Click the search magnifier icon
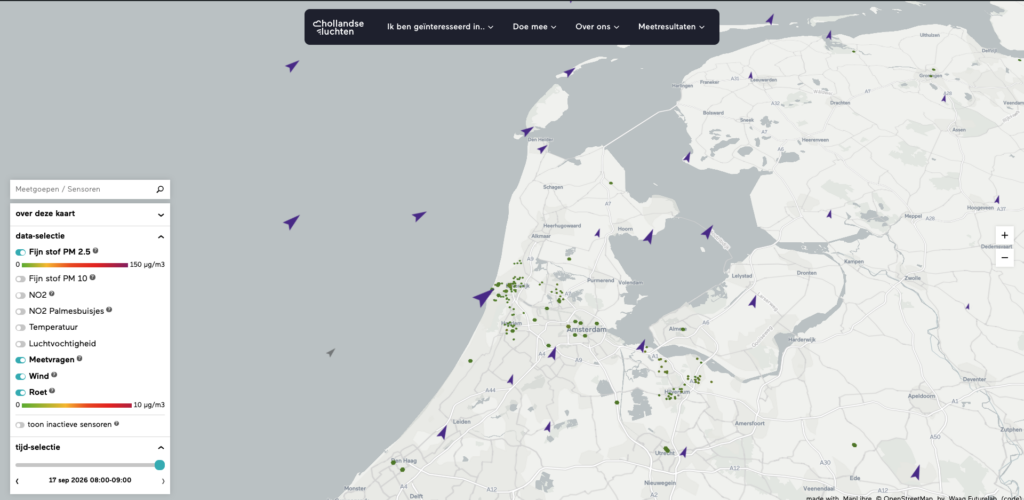The image size is (1024, 500). (x=160, y=189)
